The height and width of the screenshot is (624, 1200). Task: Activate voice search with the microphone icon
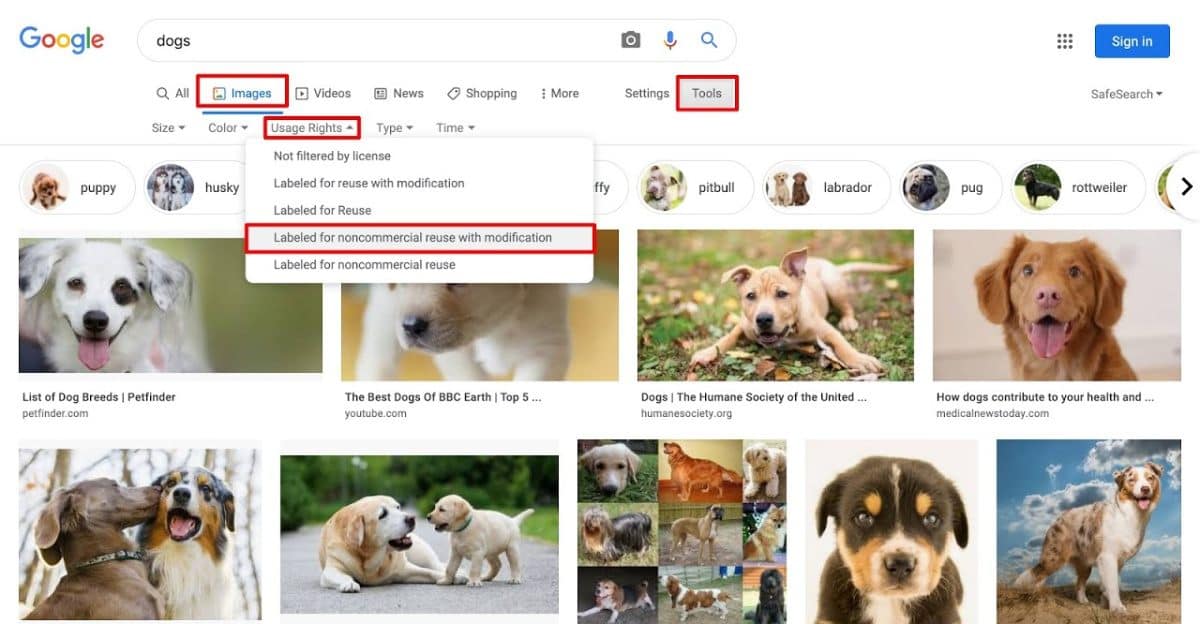(x=668, y=39)
